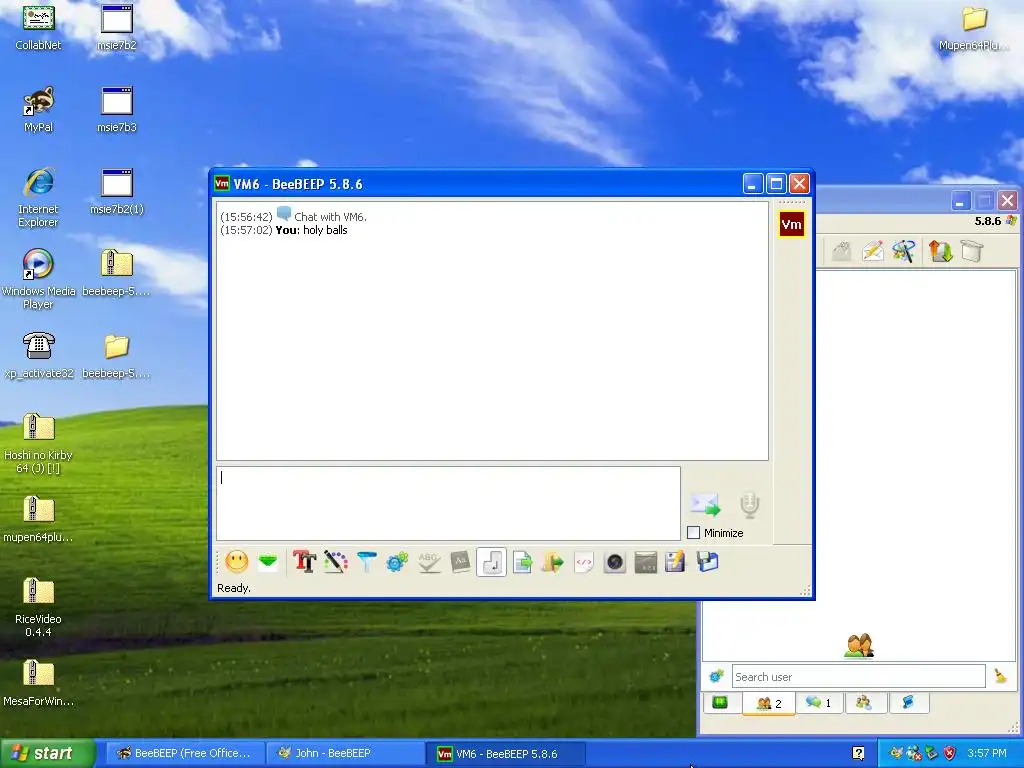Click the two-people users icon in user list

pyautogui.click(x=859, y=645)
